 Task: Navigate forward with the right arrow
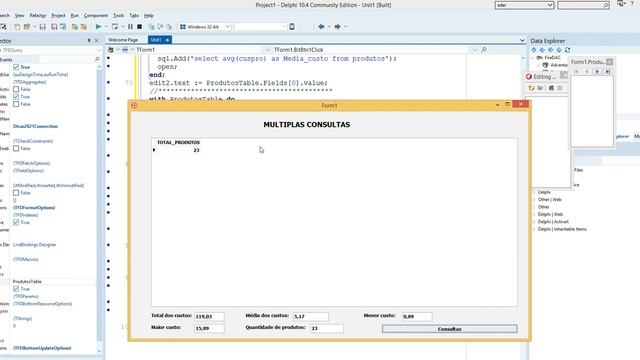(x=338, y=27)
